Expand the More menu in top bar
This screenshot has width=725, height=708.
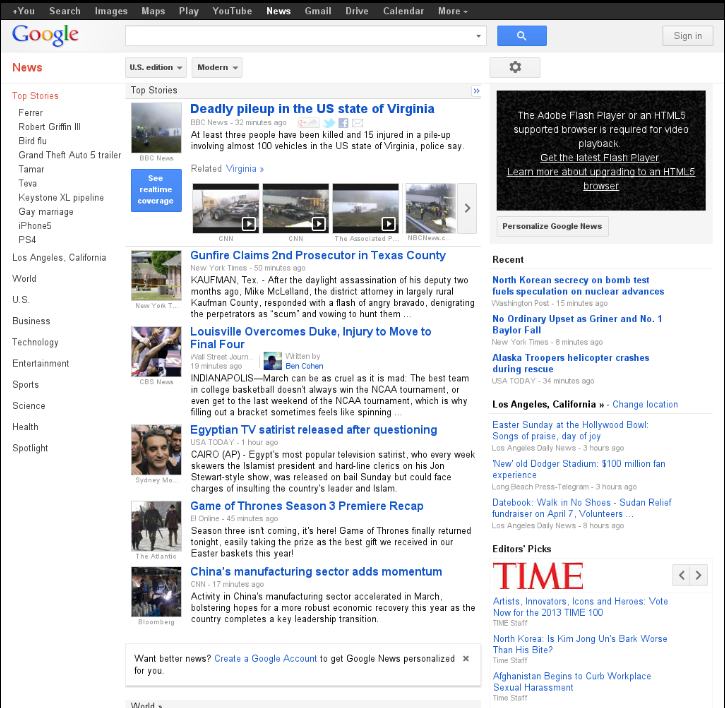click(452, 11)
